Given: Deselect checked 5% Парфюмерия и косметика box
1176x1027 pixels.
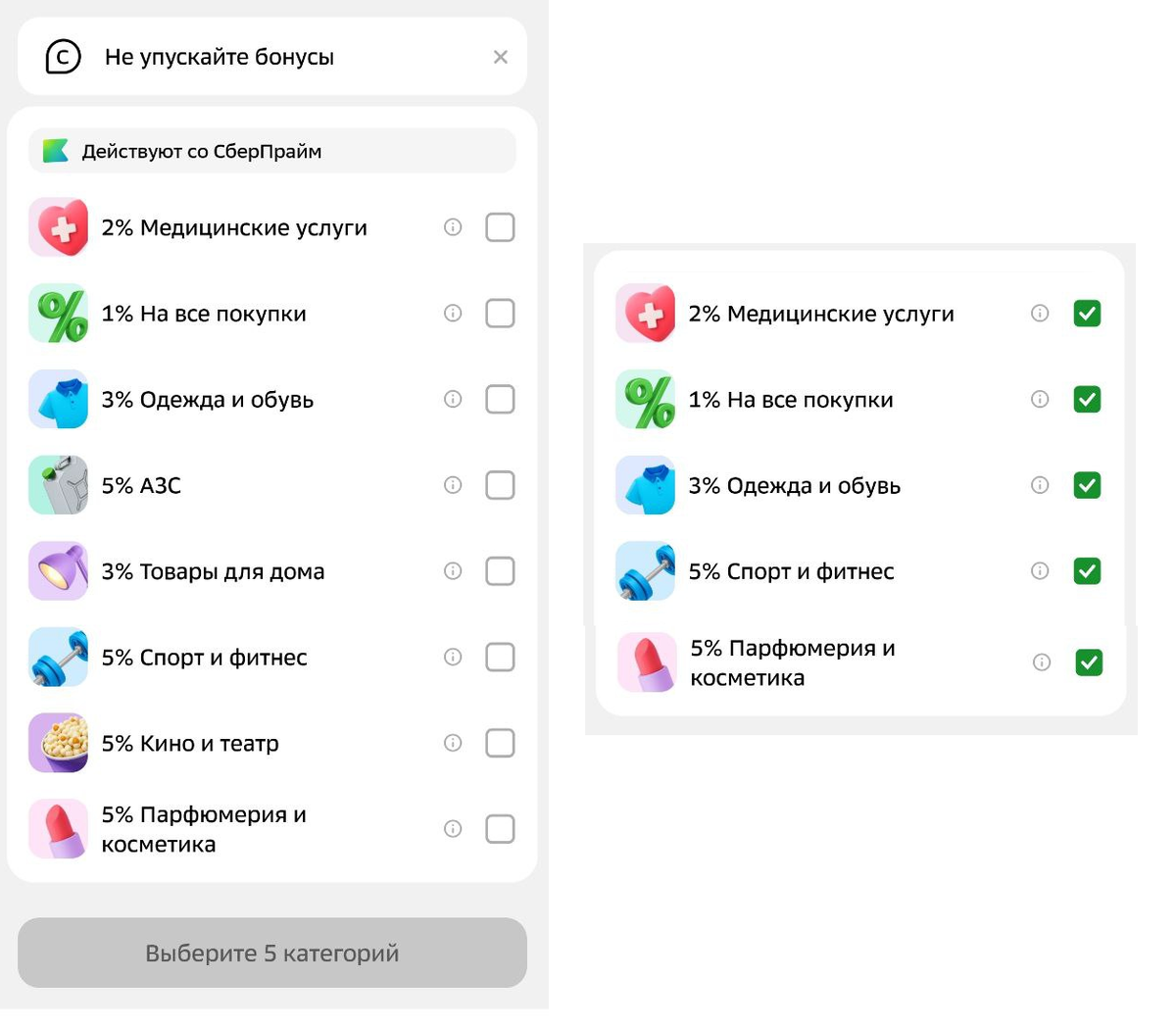Looking at the screenshot, I should (x=1089, y=662).
